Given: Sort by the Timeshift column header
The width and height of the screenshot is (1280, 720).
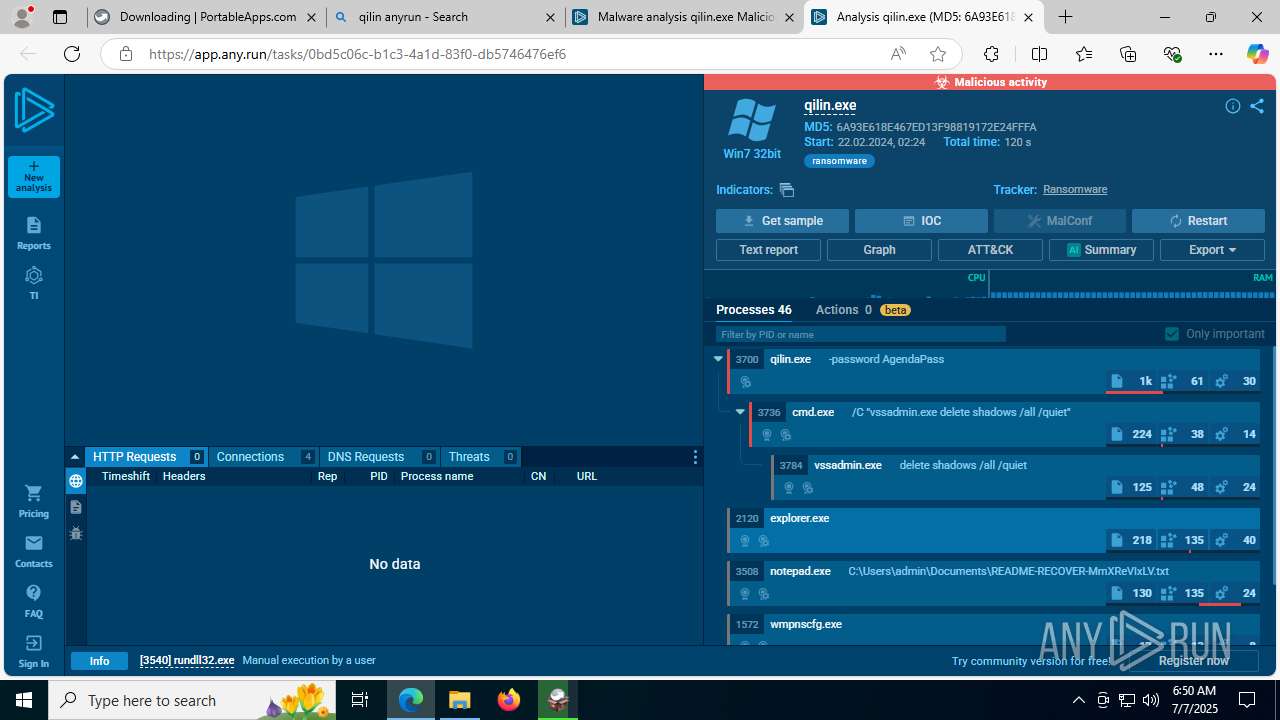Looking at the screenshot, I should tap(126, 476).
